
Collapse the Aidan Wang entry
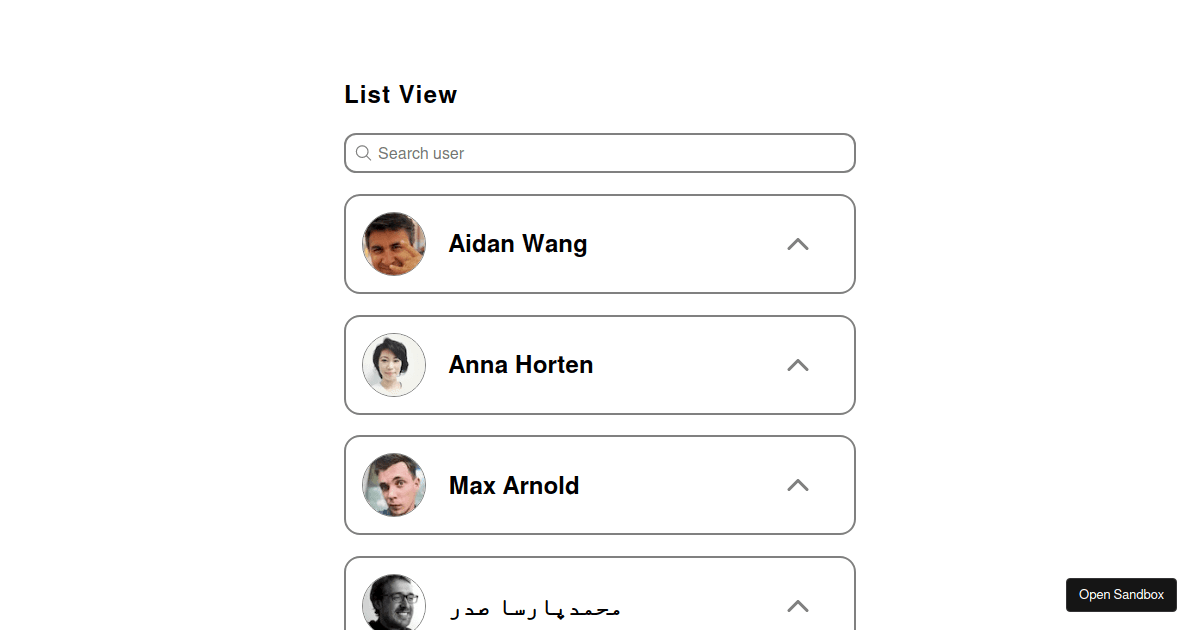797,244
